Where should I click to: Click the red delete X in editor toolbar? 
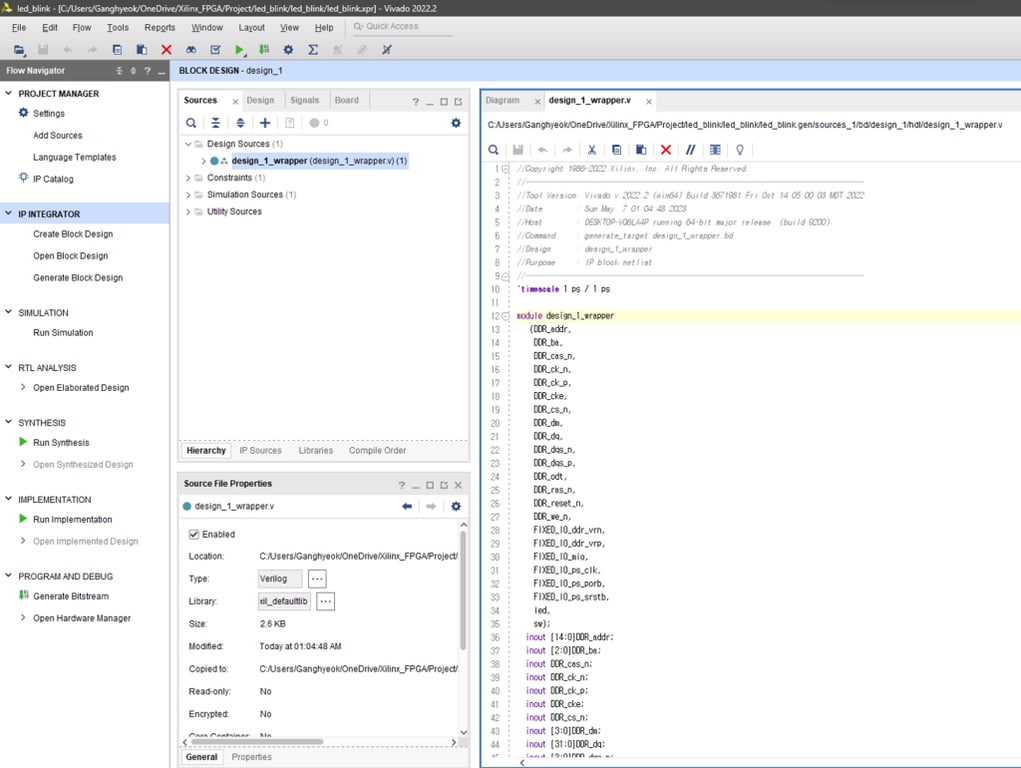[x=666, y=150]
